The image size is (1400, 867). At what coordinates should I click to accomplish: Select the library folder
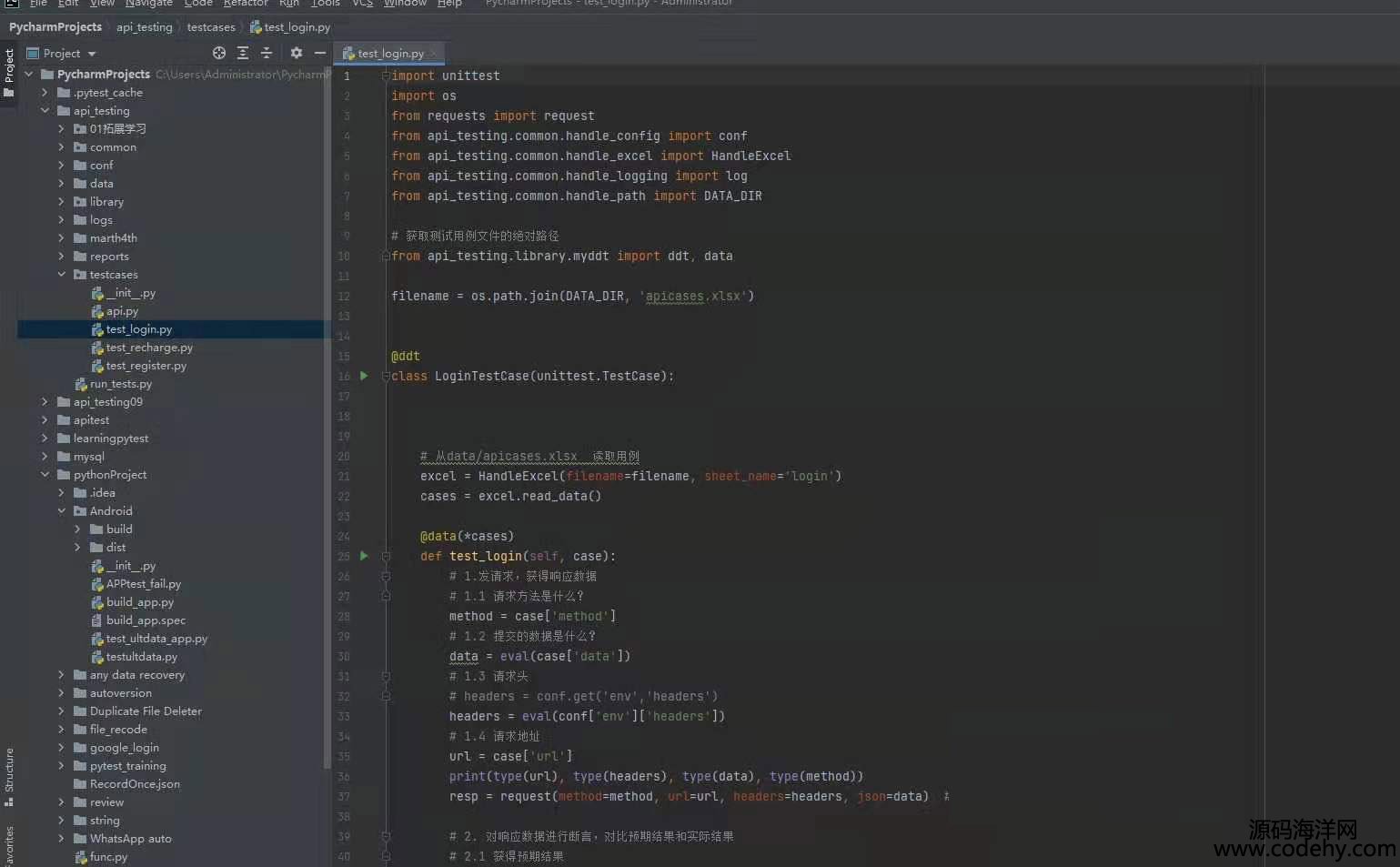(106, 202)
